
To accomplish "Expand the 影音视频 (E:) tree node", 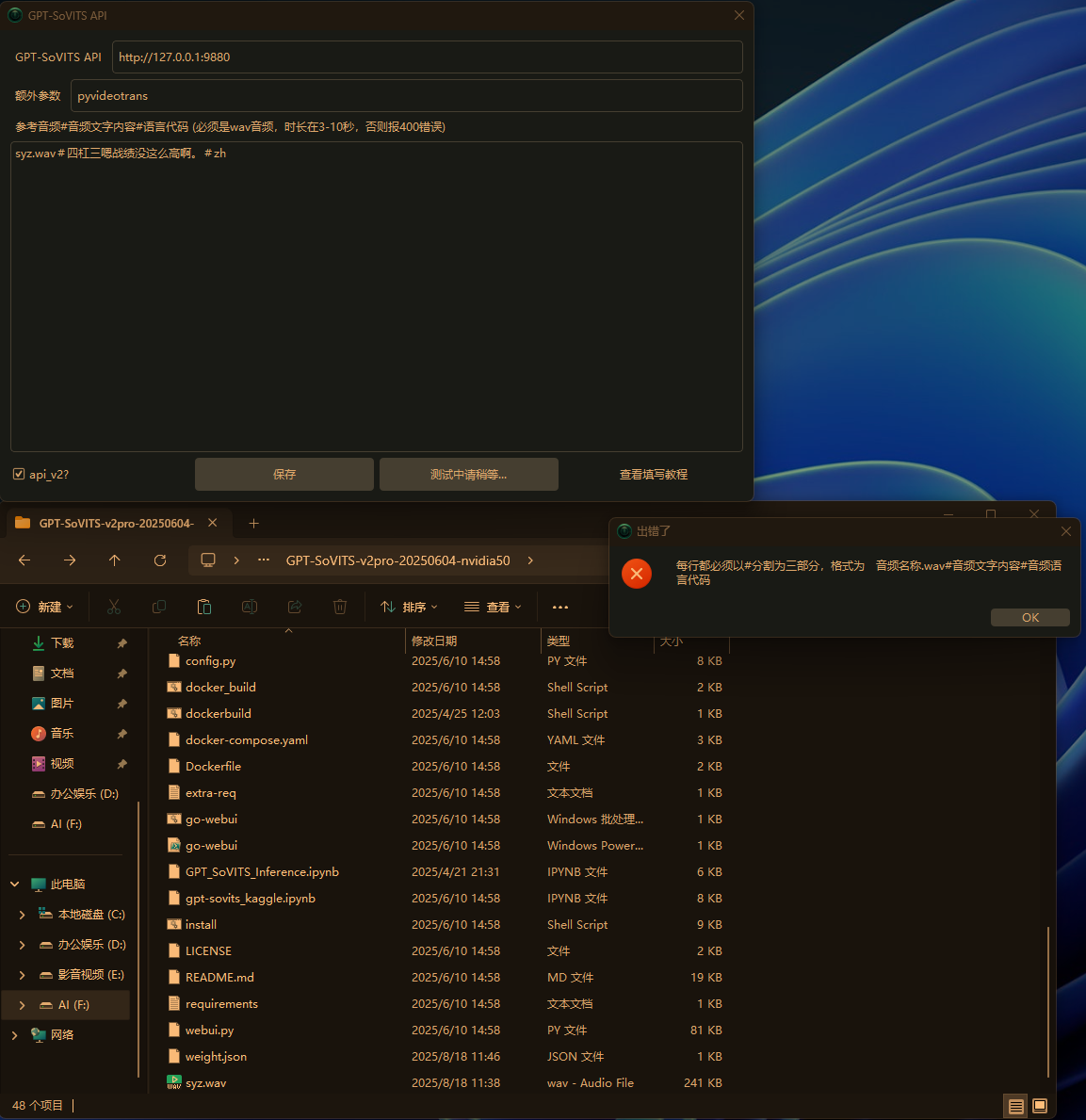I will point(22,974).
